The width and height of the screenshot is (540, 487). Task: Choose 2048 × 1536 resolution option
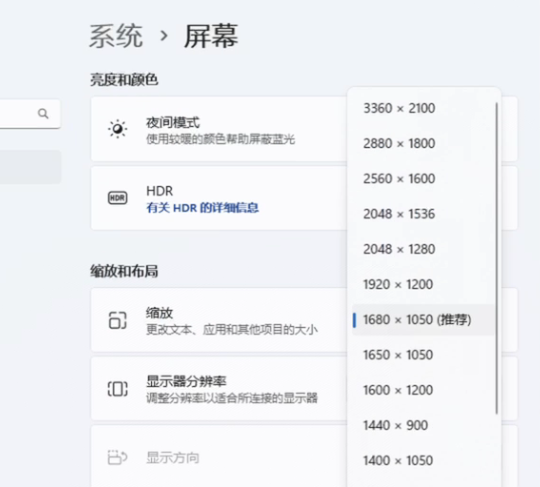423,214
